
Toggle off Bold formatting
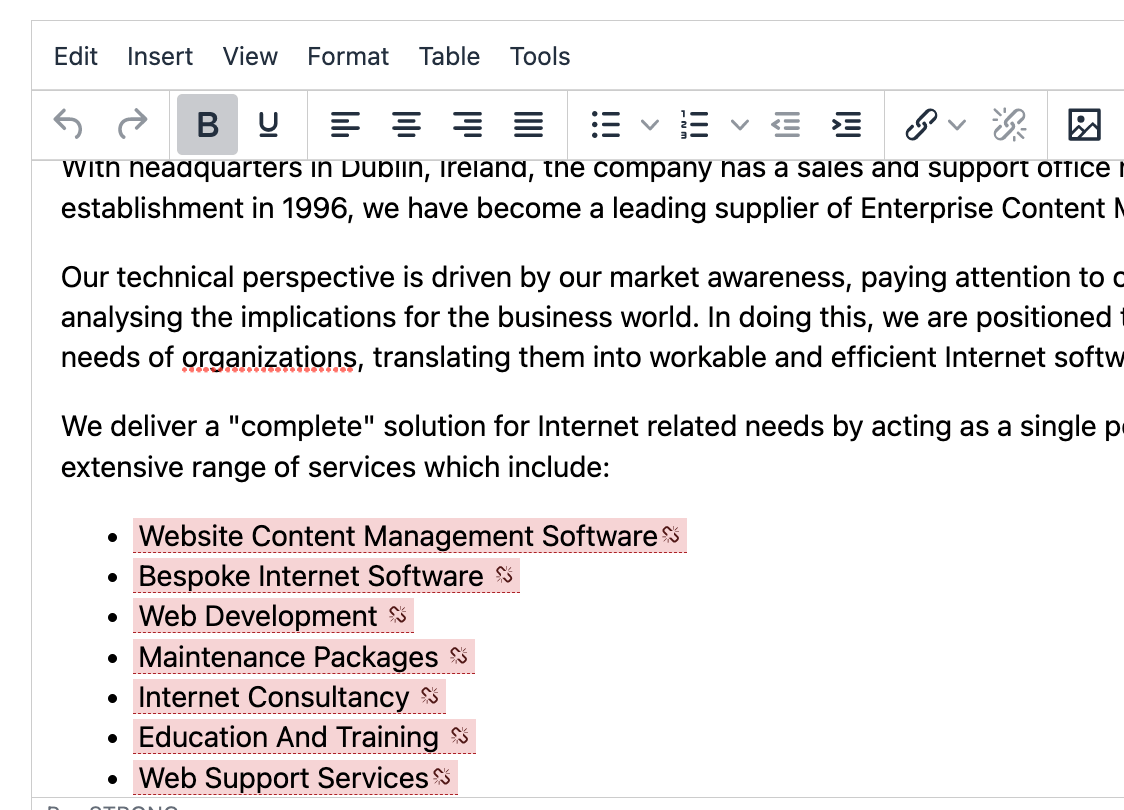(207, 124)
